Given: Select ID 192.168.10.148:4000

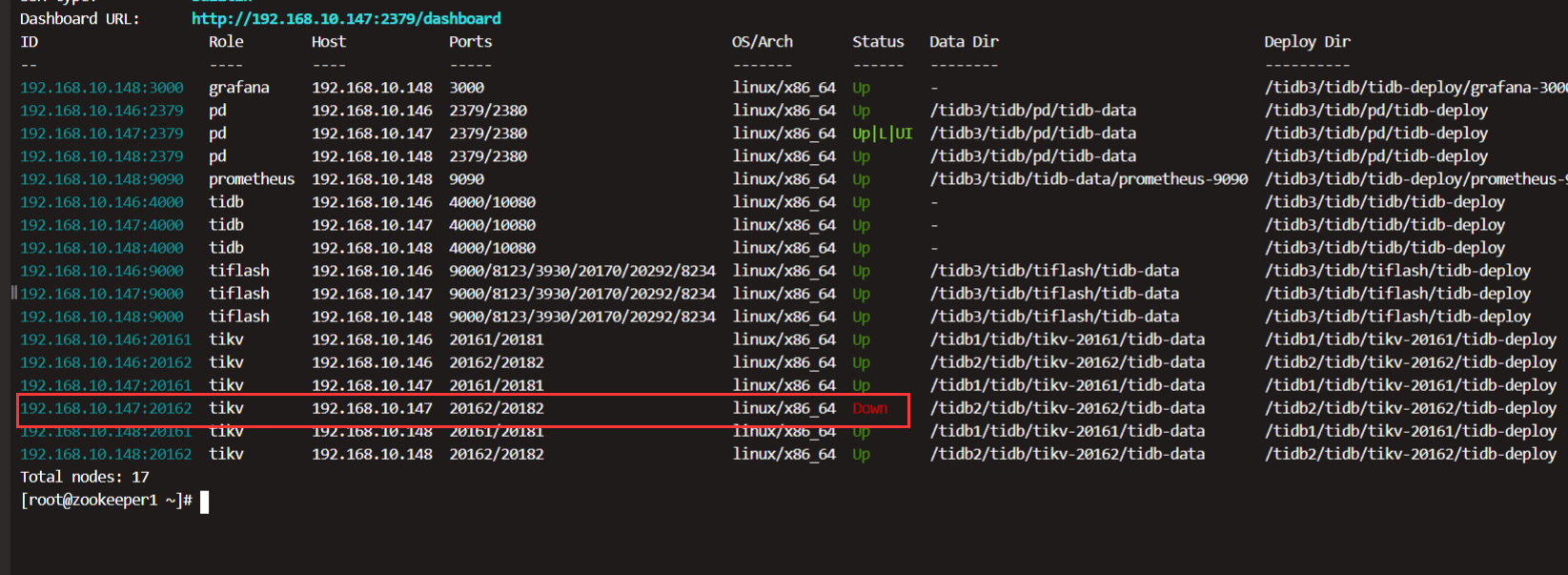Looking at the screenshot, I should point(102,248).
